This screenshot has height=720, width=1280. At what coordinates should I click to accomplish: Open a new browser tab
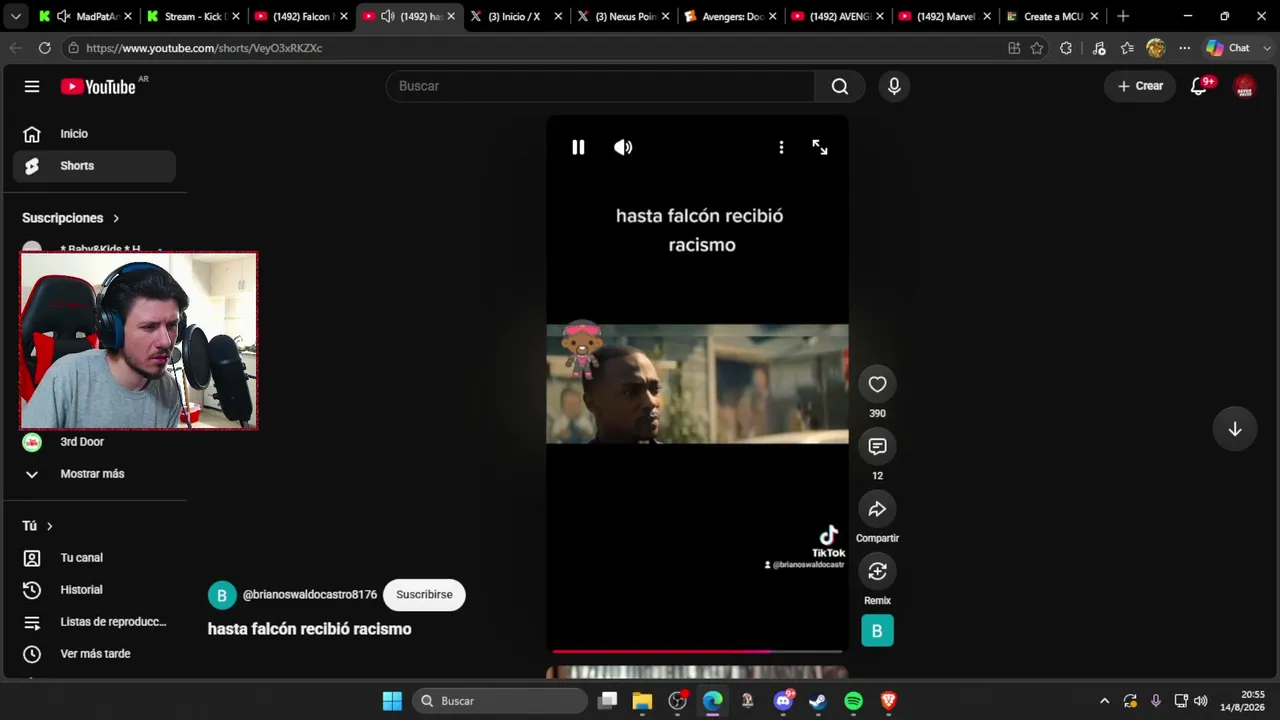tap(1123, 16)
